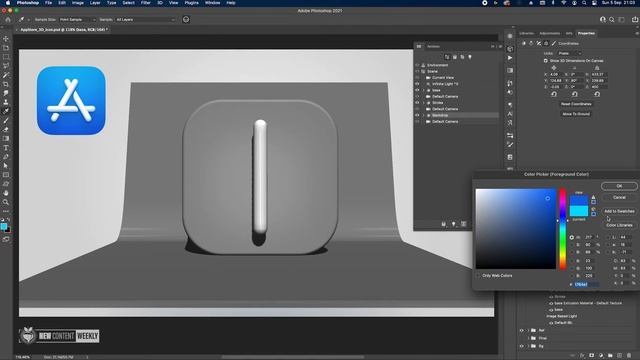Expand the Final layer group
640x360 pixels.
click(529, 338)
